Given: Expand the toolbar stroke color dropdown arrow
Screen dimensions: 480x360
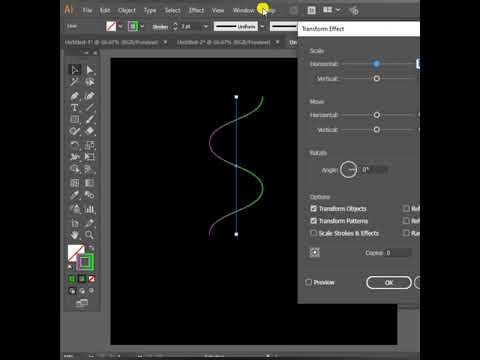Looking at the screenshot, I should tap(142, 26).
